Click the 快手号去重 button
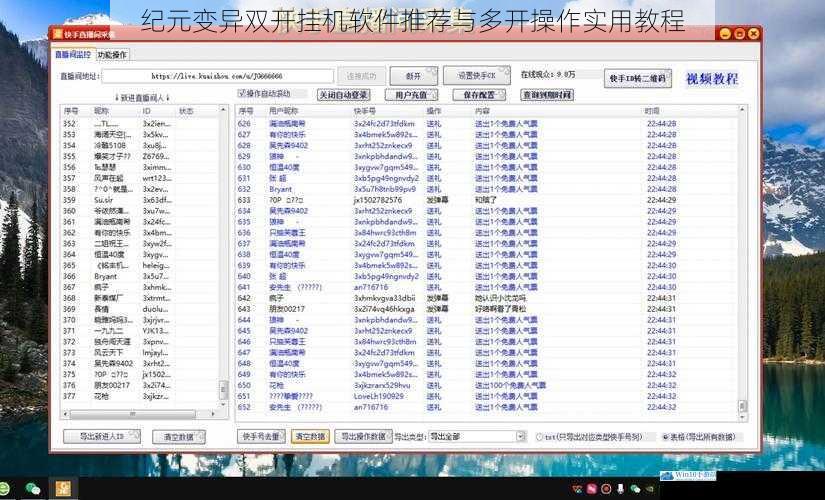825x500 pixels. 261,436
